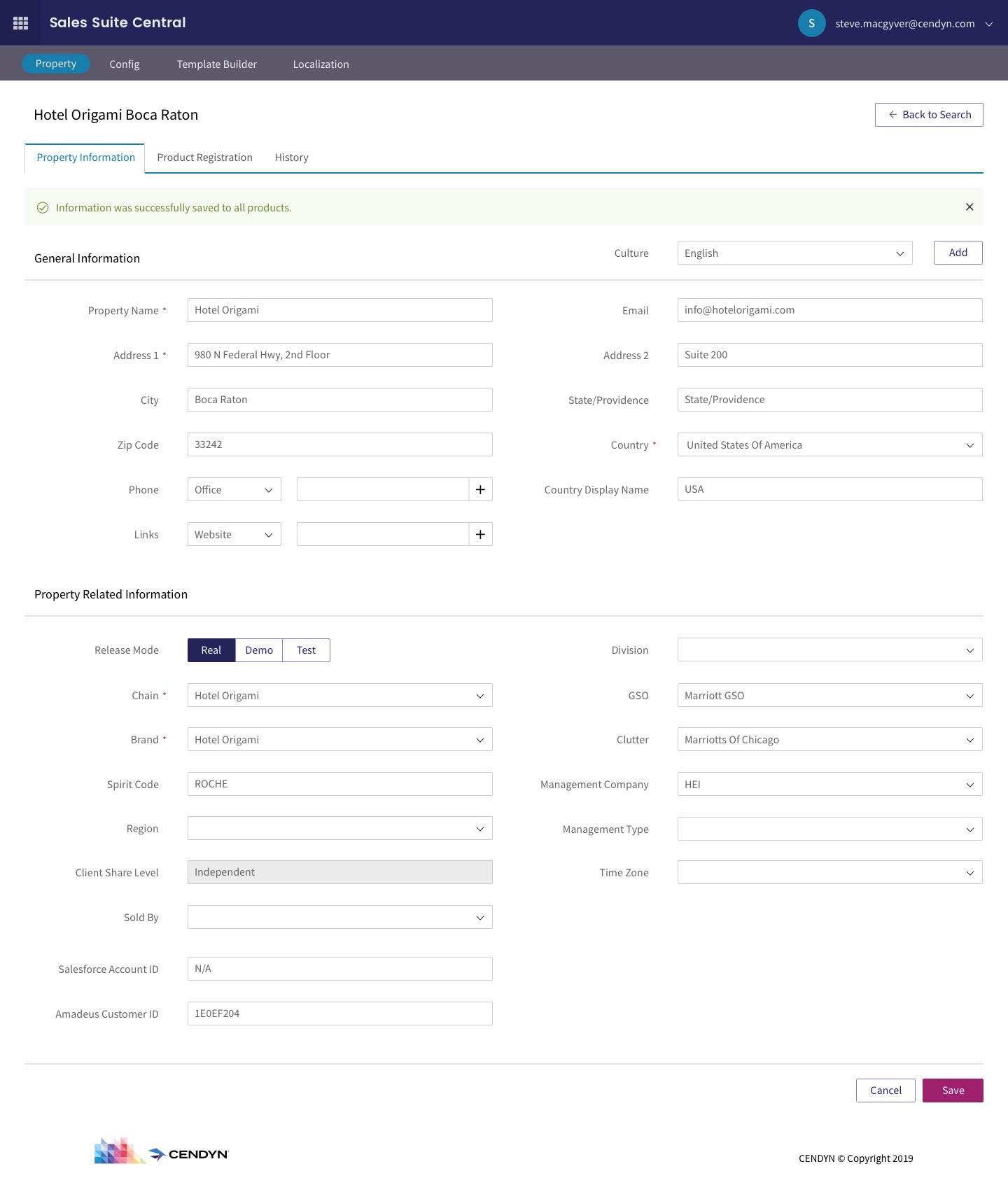Expand the user account menu chevron

tap(989, 24)
